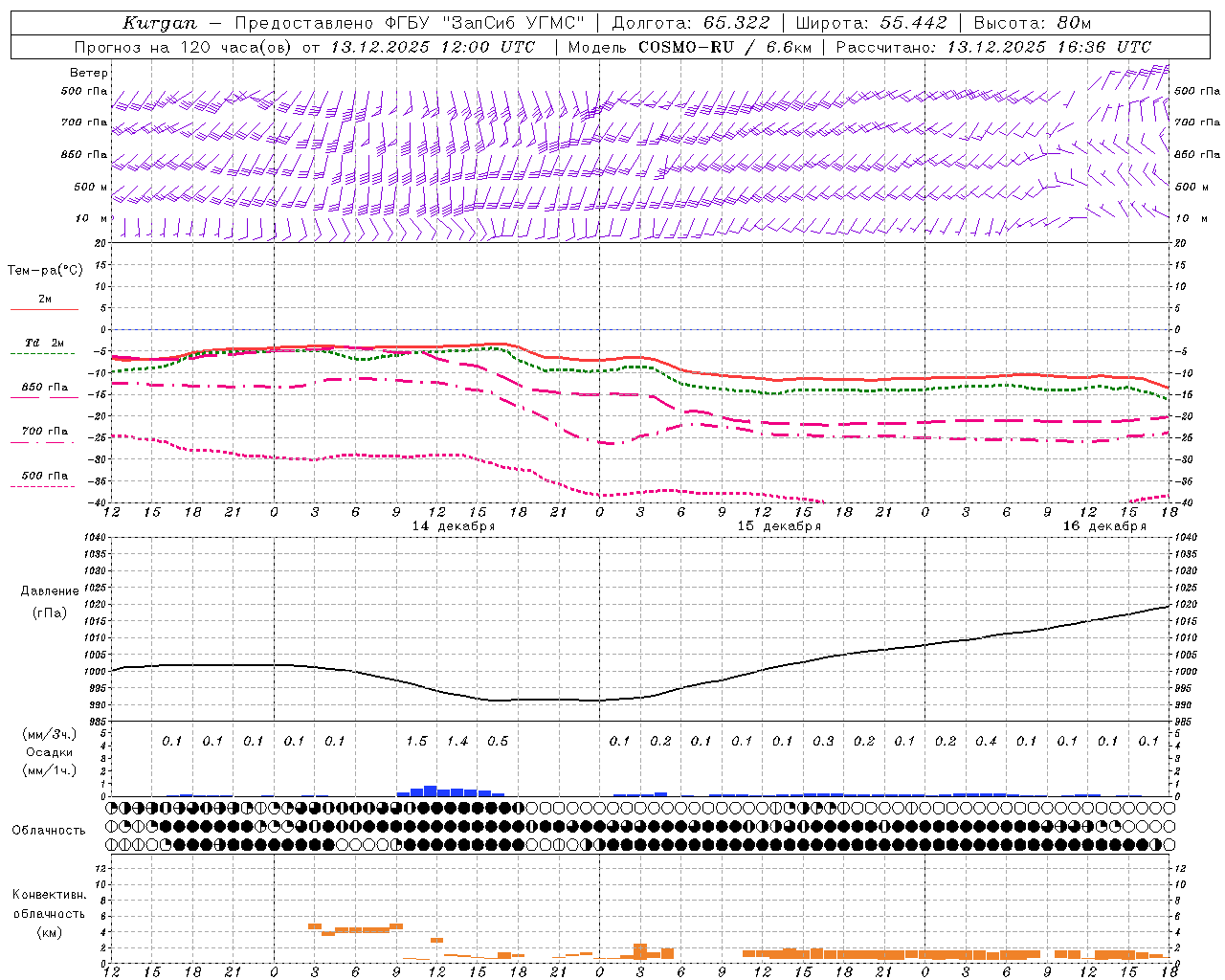The height and width of the screenshot is (980, 1225).
Task: Select the text "Предоставлено ФГБУ ЗапСиб УГМС"
Action: click(410, 23)
